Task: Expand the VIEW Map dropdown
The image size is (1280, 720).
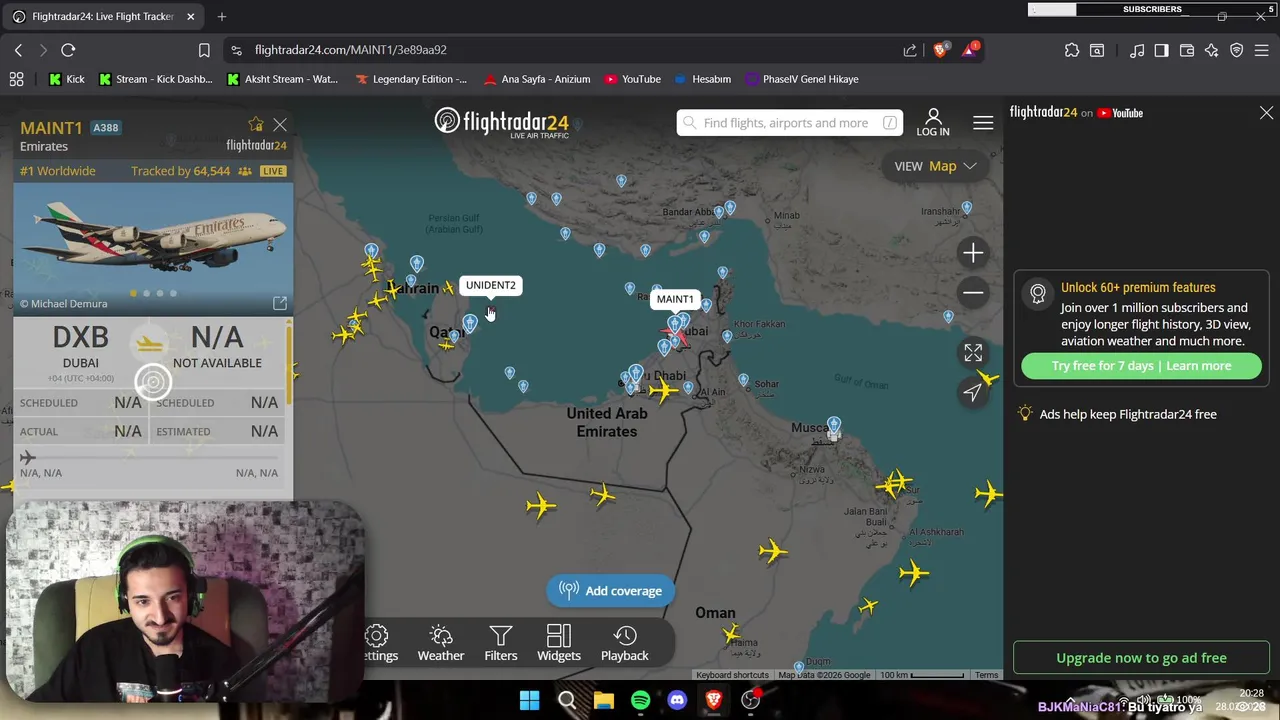Action: click(x=935, y=166)
